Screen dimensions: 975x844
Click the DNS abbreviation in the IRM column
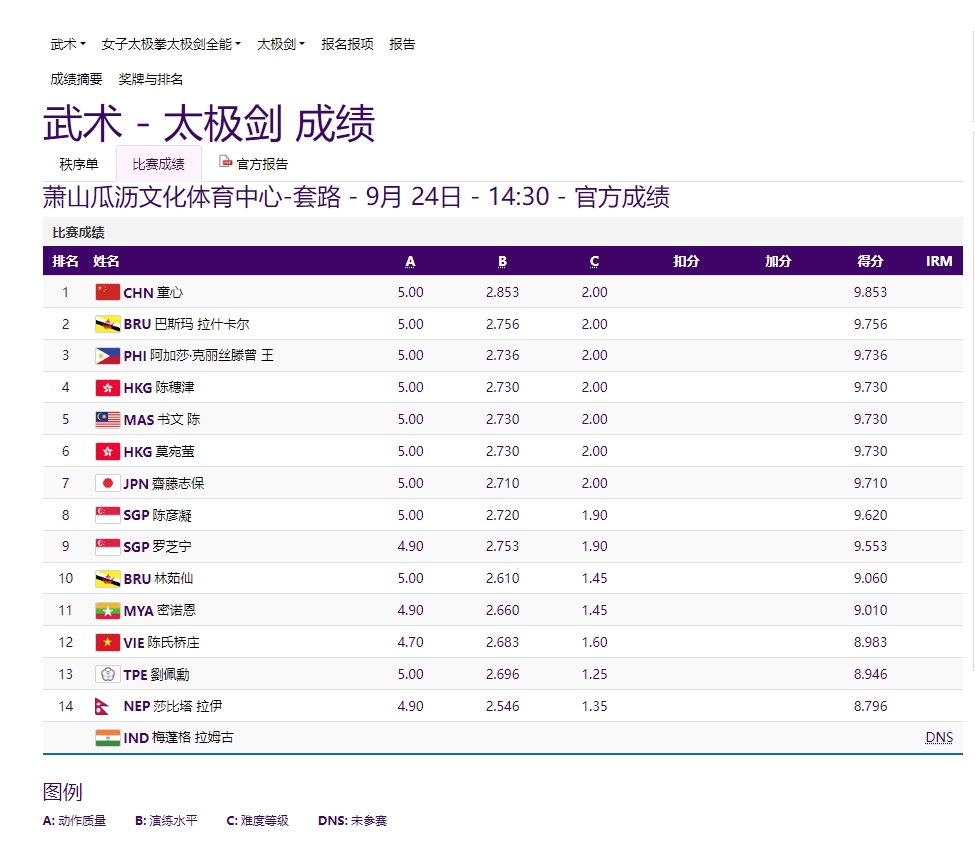[x=938, y=738]
